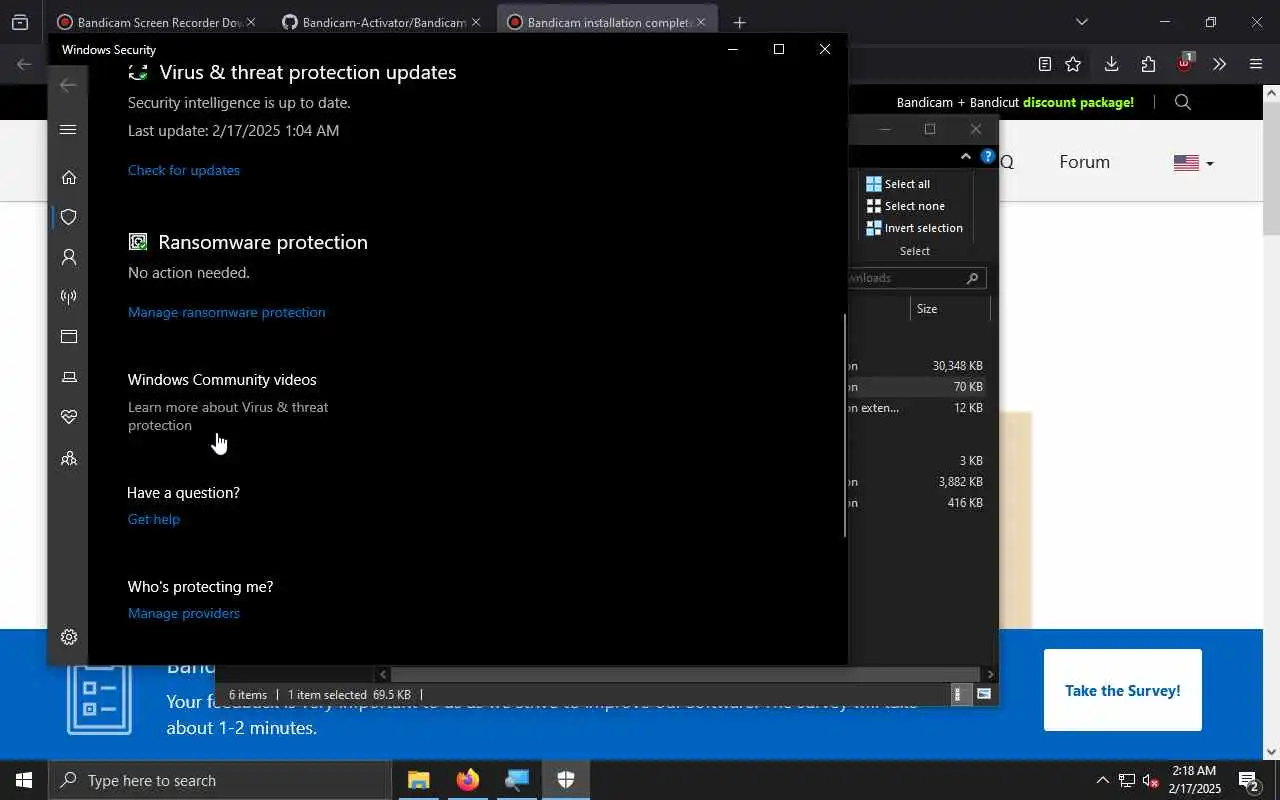The image size is (1280, 800).
Task: Select the file sized 12 KB
Action: click(x=915, y=408)
